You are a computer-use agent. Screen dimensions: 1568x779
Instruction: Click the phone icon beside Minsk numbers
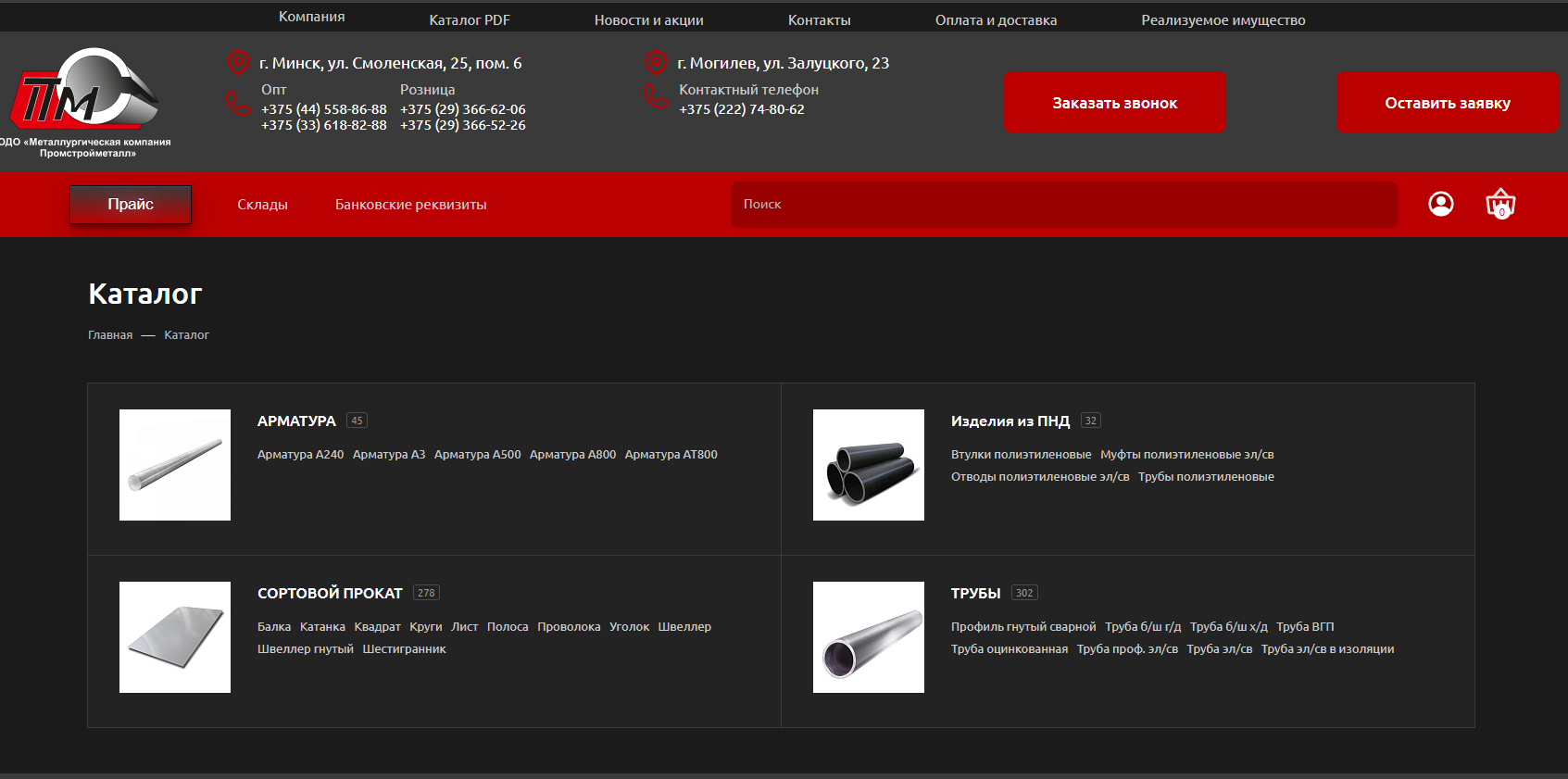[238, 103]
